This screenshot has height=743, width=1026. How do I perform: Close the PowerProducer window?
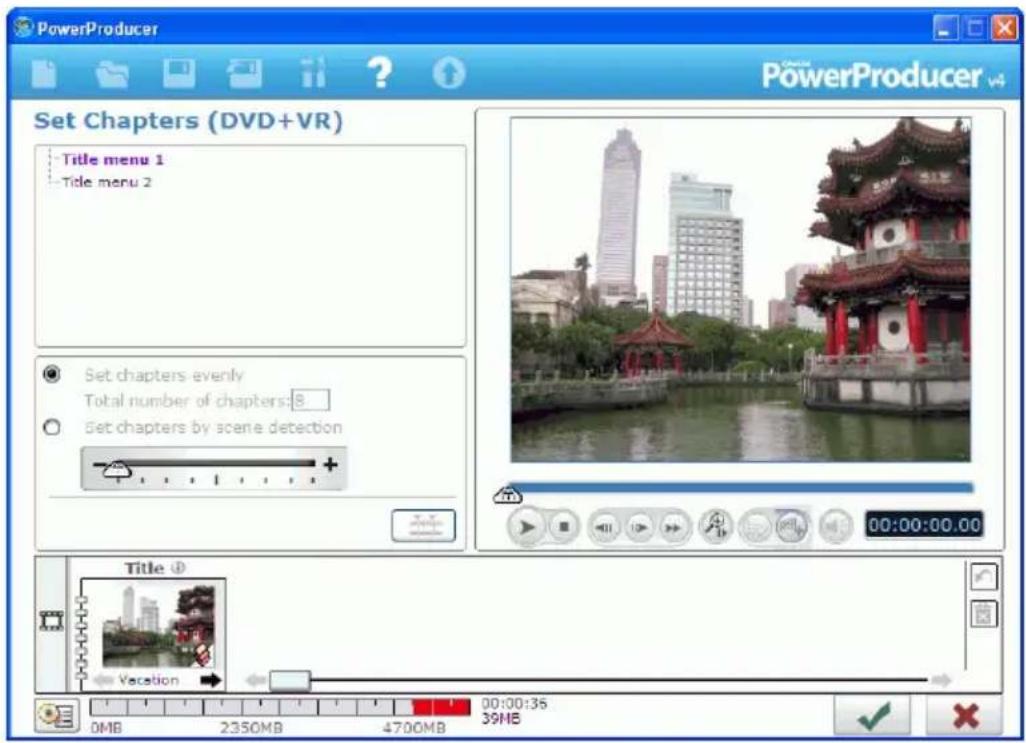click(1004, 28)
